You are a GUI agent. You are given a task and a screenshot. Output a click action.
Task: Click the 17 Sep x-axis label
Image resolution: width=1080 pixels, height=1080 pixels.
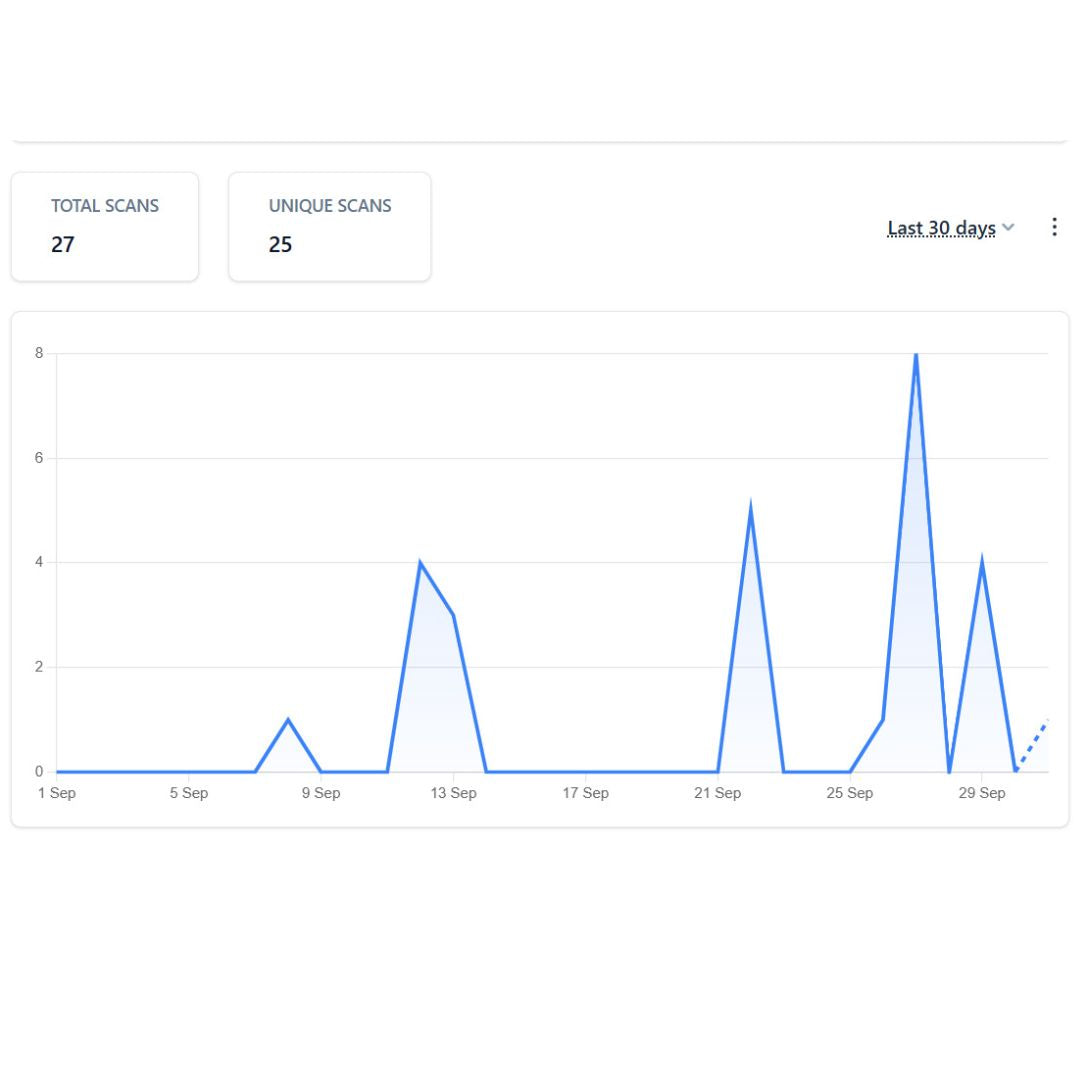coord(585,793)
